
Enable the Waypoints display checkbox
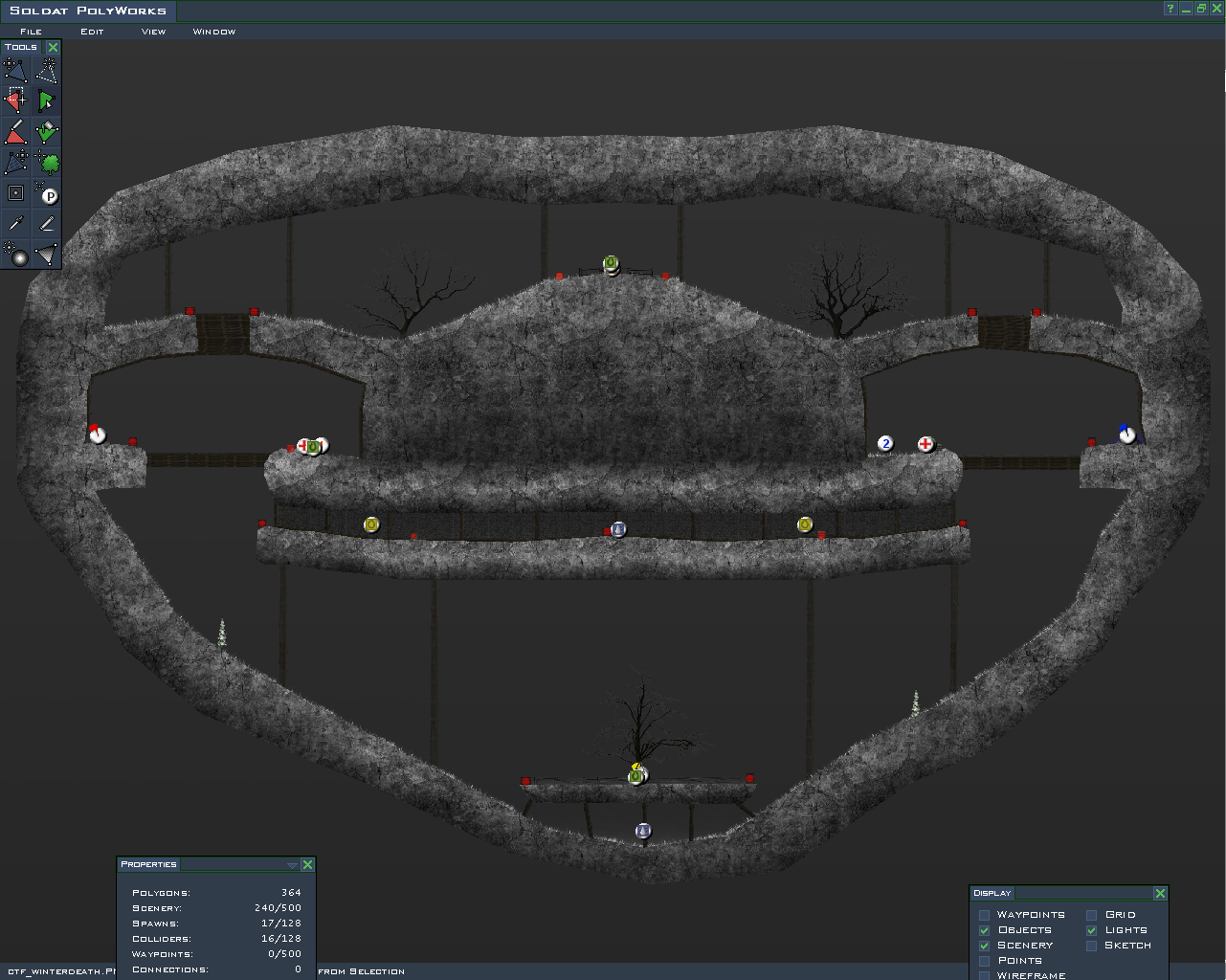click(x=984, y=915)
